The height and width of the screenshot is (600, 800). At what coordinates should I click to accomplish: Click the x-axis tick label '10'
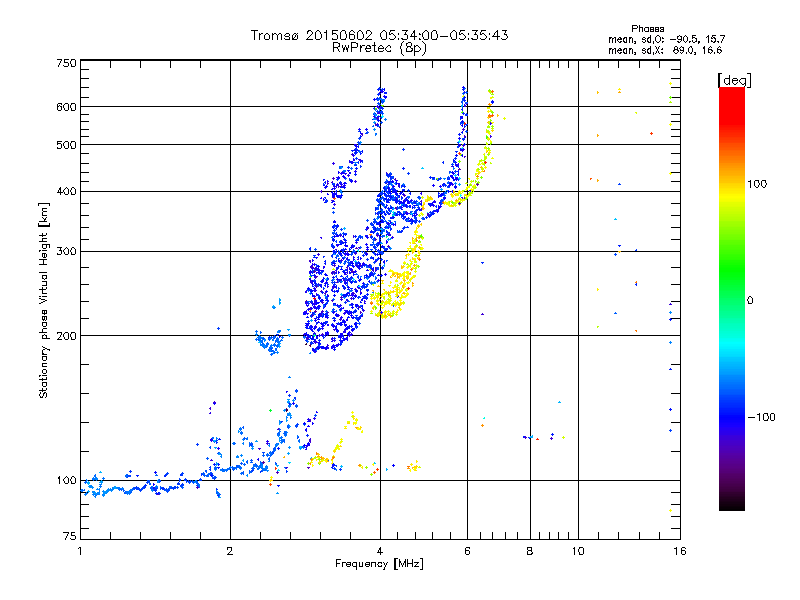578,551
